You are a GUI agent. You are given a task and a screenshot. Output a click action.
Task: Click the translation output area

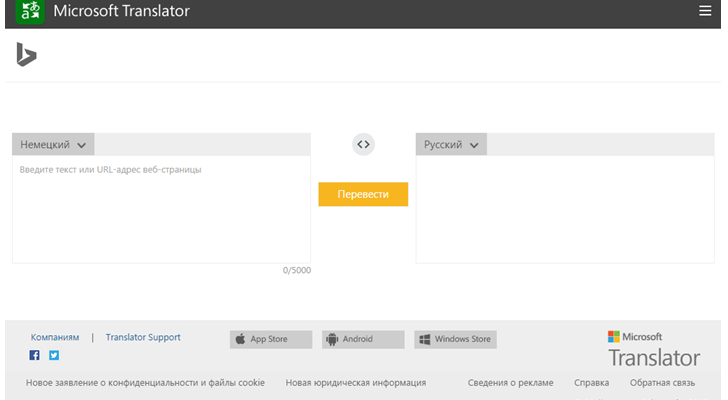point(565,210)
